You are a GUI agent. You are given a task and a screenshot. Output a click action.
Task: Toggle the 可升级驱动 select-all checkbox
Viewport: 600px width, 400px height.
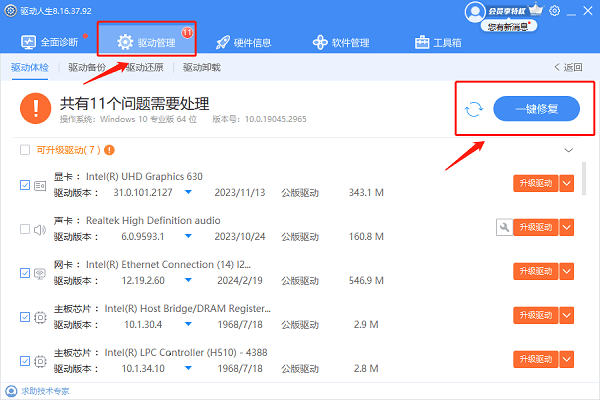pos(25,150)
